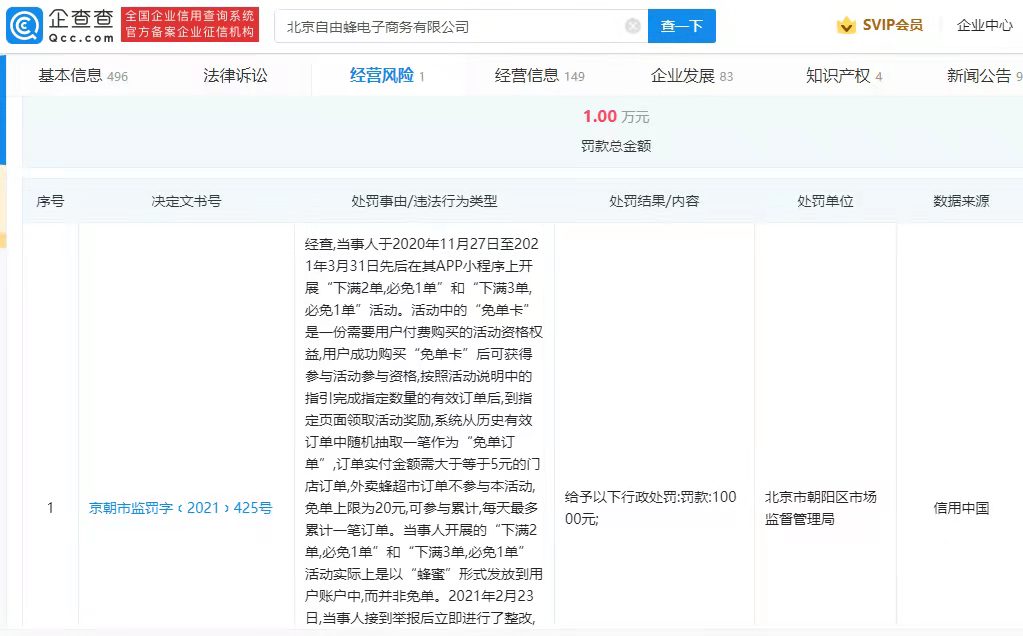This screenshot has width=1023, height=636.
Task: Click 北京市朝阳区市场监督管理局 cell
Action: (x=821, y=507)
